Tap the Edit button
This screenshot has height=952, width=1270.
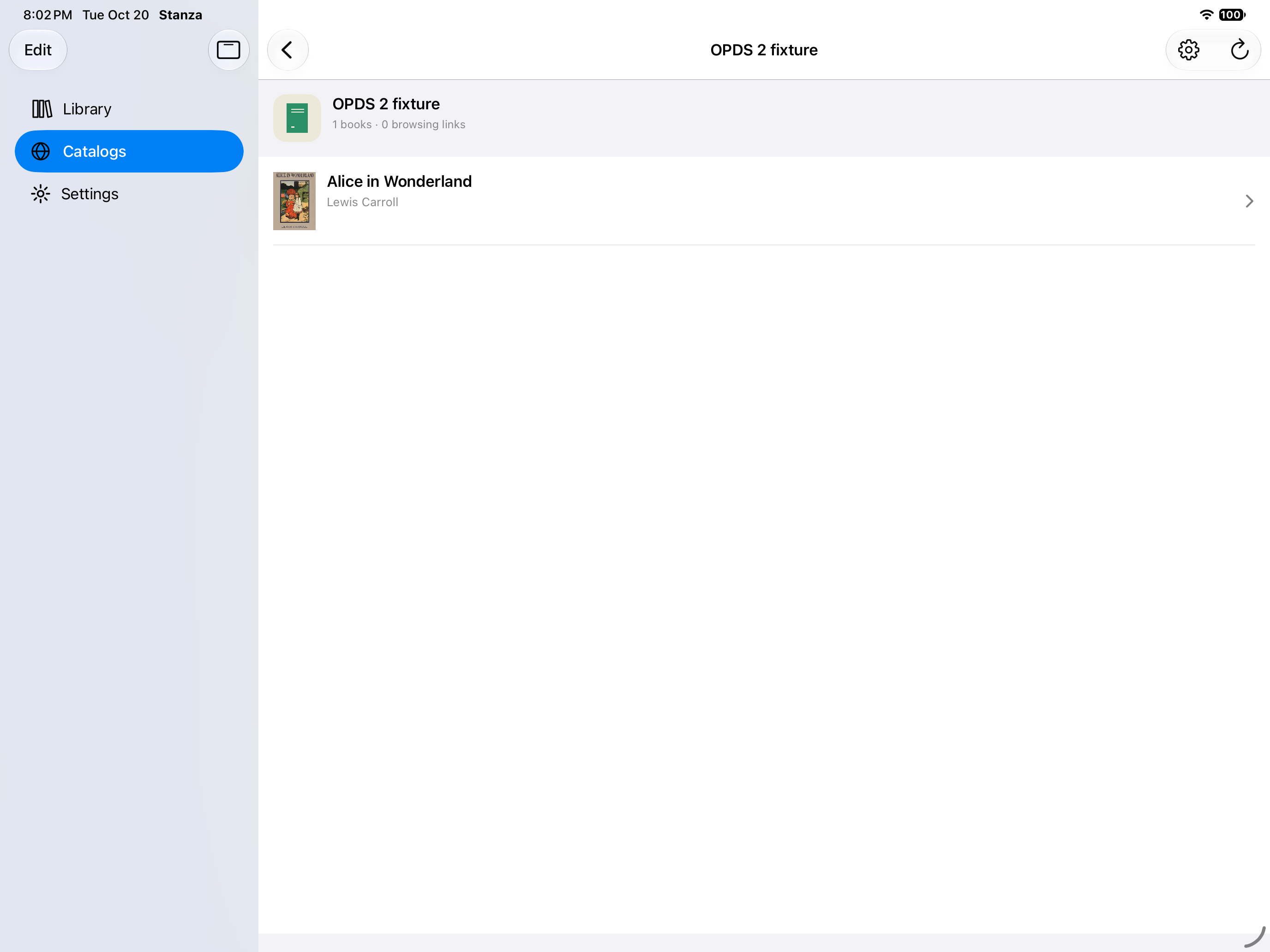point(38,50)
